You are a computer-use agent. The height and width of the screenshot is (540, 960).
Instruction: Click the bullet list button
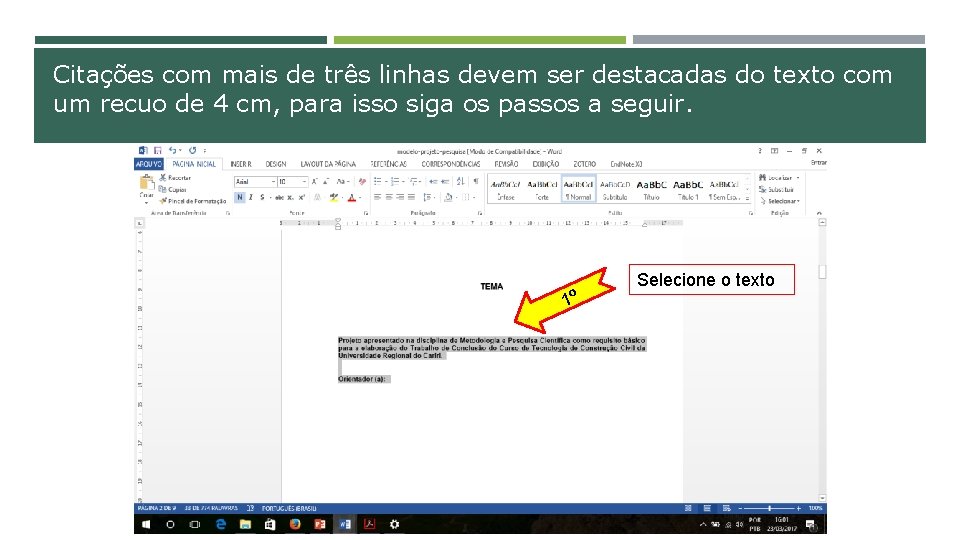click(x=379, y=181)
